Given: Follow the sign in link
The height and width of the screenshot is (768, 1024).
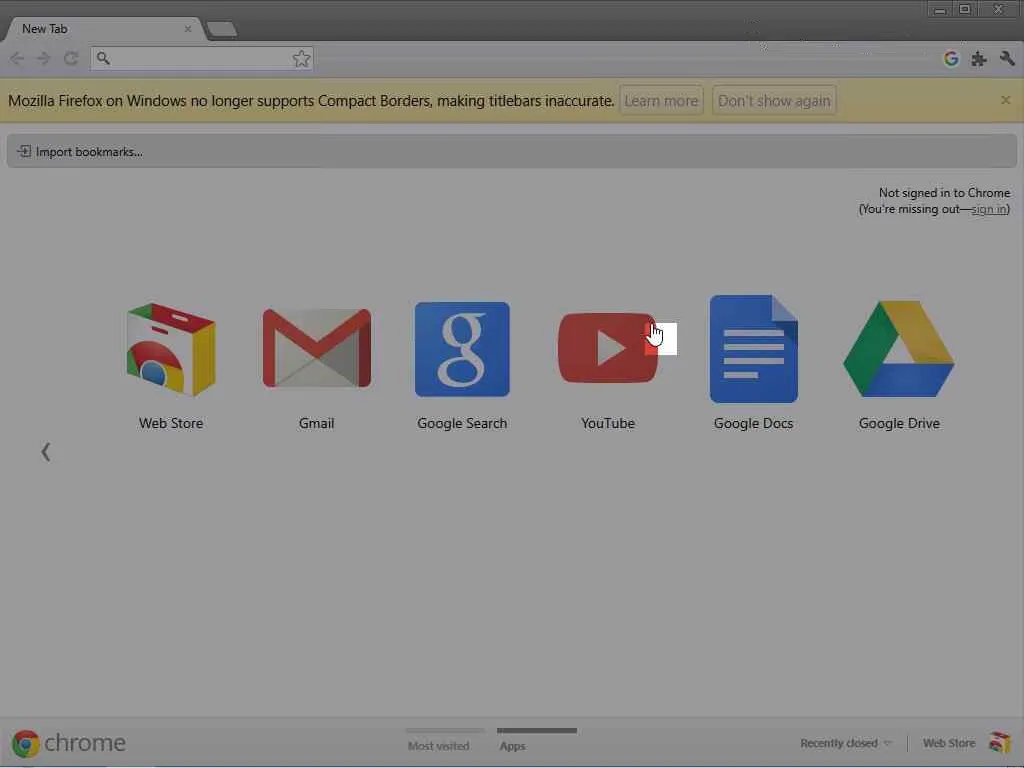Looking at the screenshot, I should (989, 209).
